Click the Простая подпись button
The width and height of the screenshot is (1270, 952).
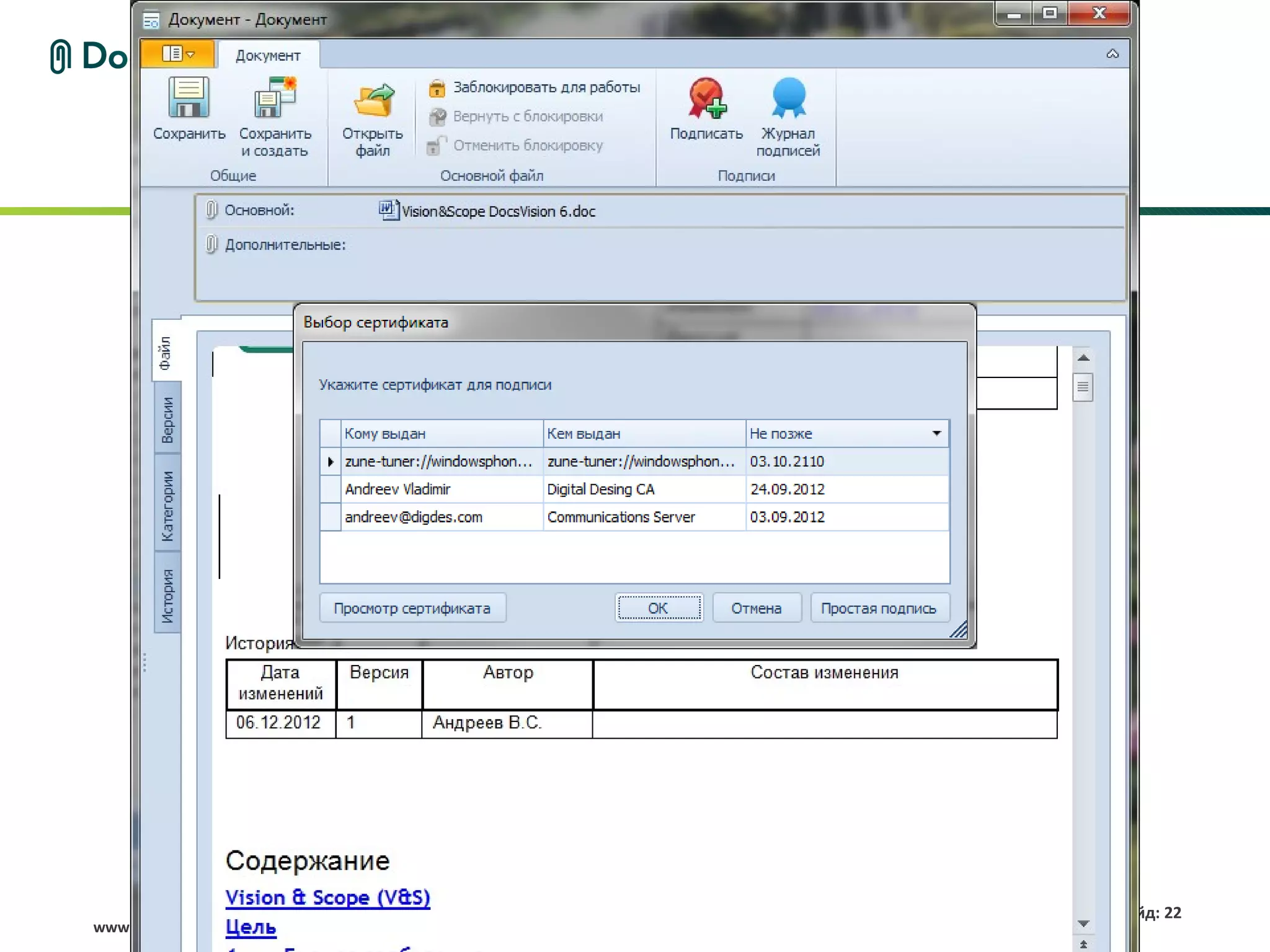(879, 609)
